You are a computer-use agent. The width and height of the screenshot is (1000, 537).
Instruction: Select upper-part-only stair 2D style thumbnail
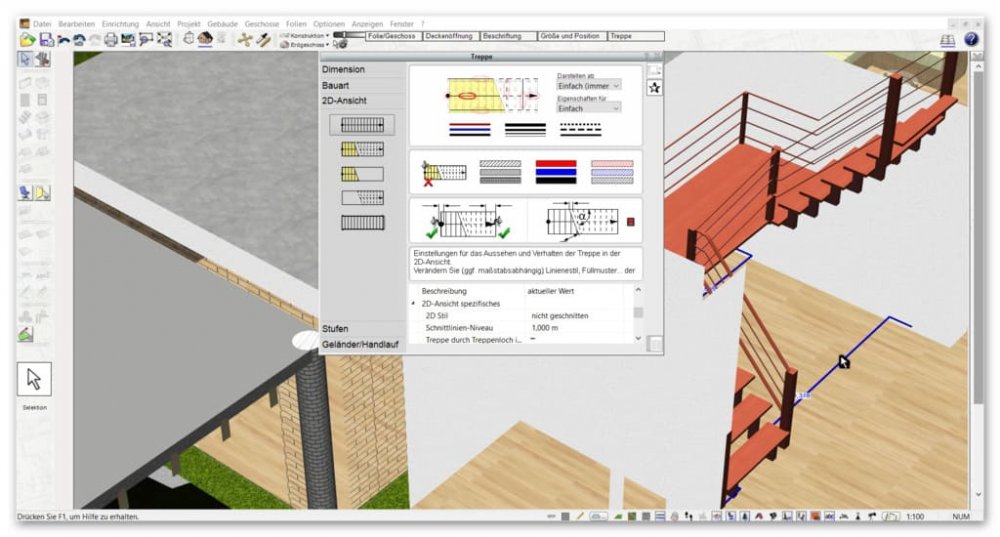point(362,198)
